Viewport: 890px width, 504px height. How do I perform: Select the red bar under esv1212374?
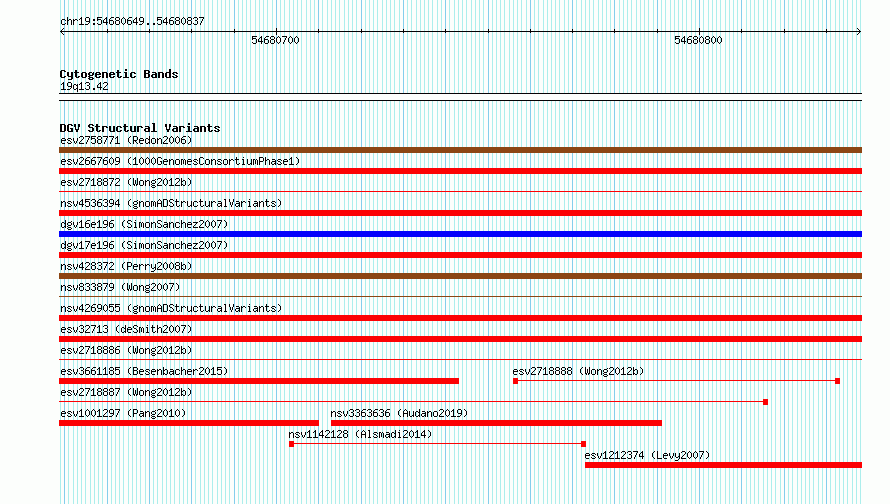pyautogui.click(x=723, y=465)
